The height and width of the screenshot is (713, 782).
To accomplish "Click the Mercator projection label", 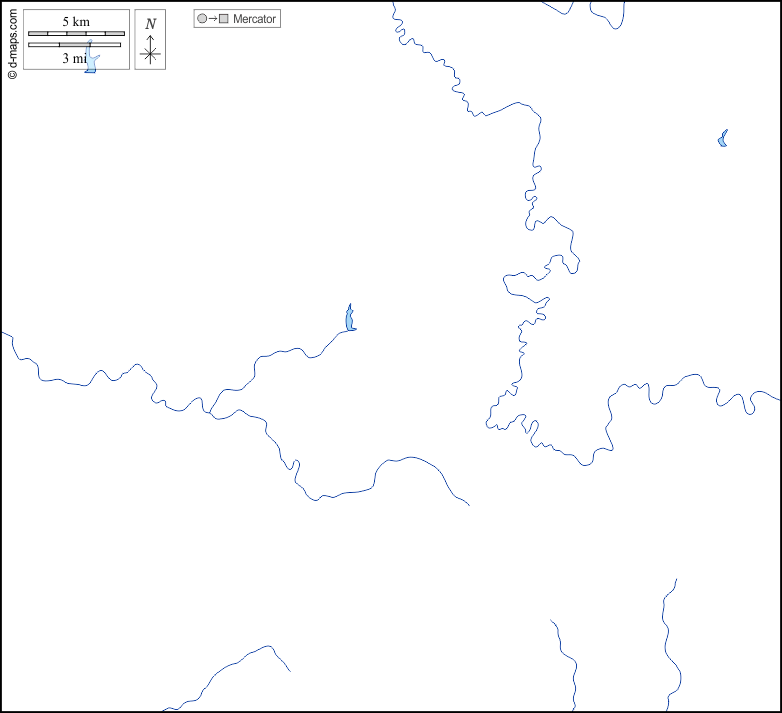I will [x=254, y=19].
